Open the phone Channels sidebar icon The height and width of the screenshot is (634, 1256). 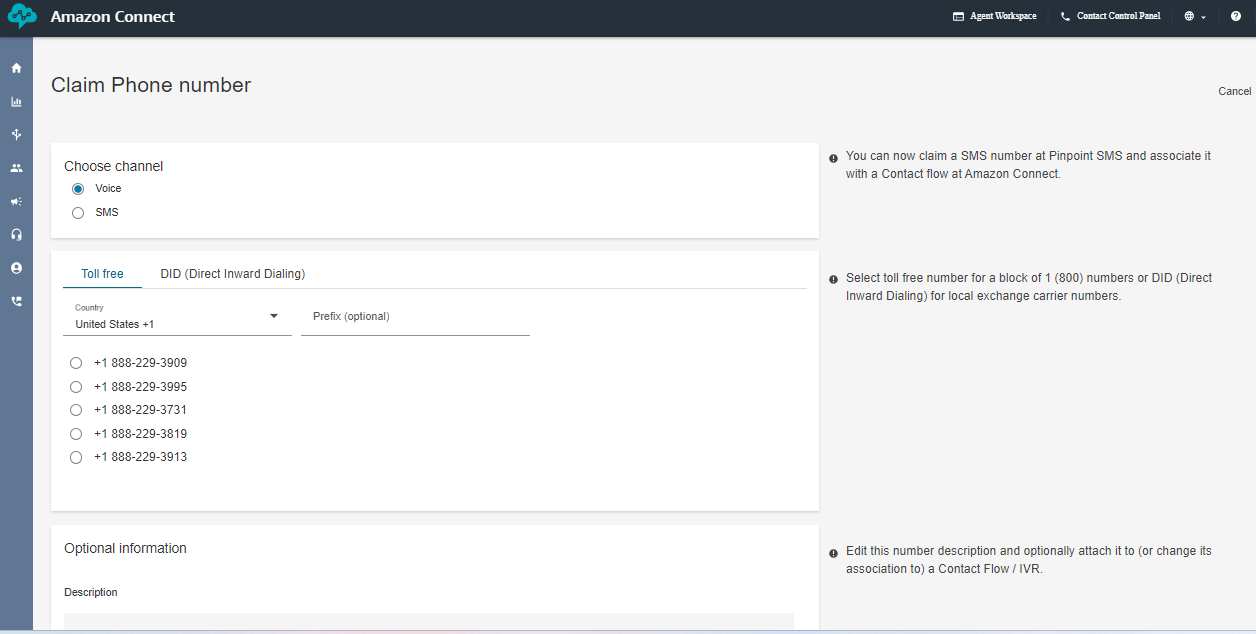16,301
